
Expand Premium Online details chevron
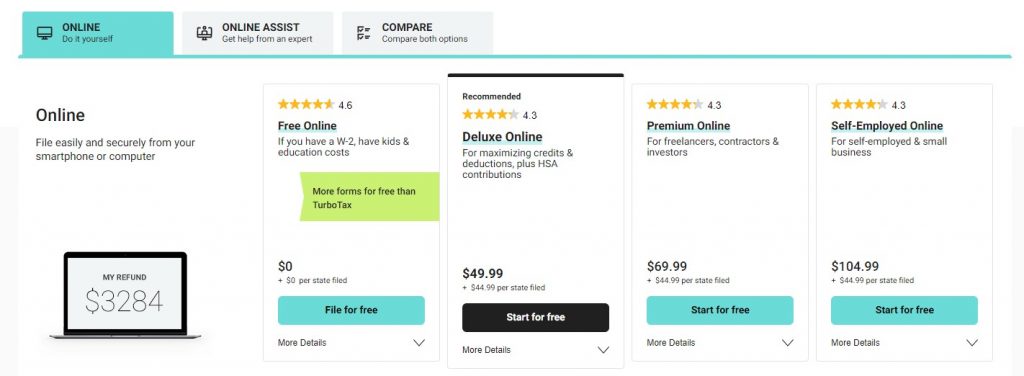coord(788,343)
